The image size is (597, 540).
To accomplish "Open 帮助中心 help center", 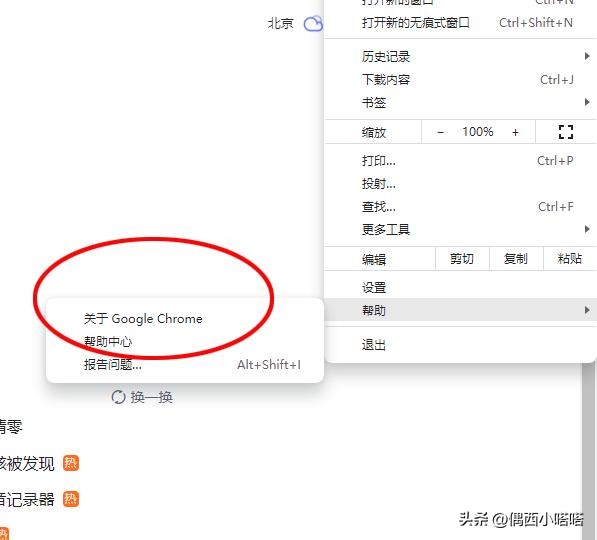I will click(185, 342).
